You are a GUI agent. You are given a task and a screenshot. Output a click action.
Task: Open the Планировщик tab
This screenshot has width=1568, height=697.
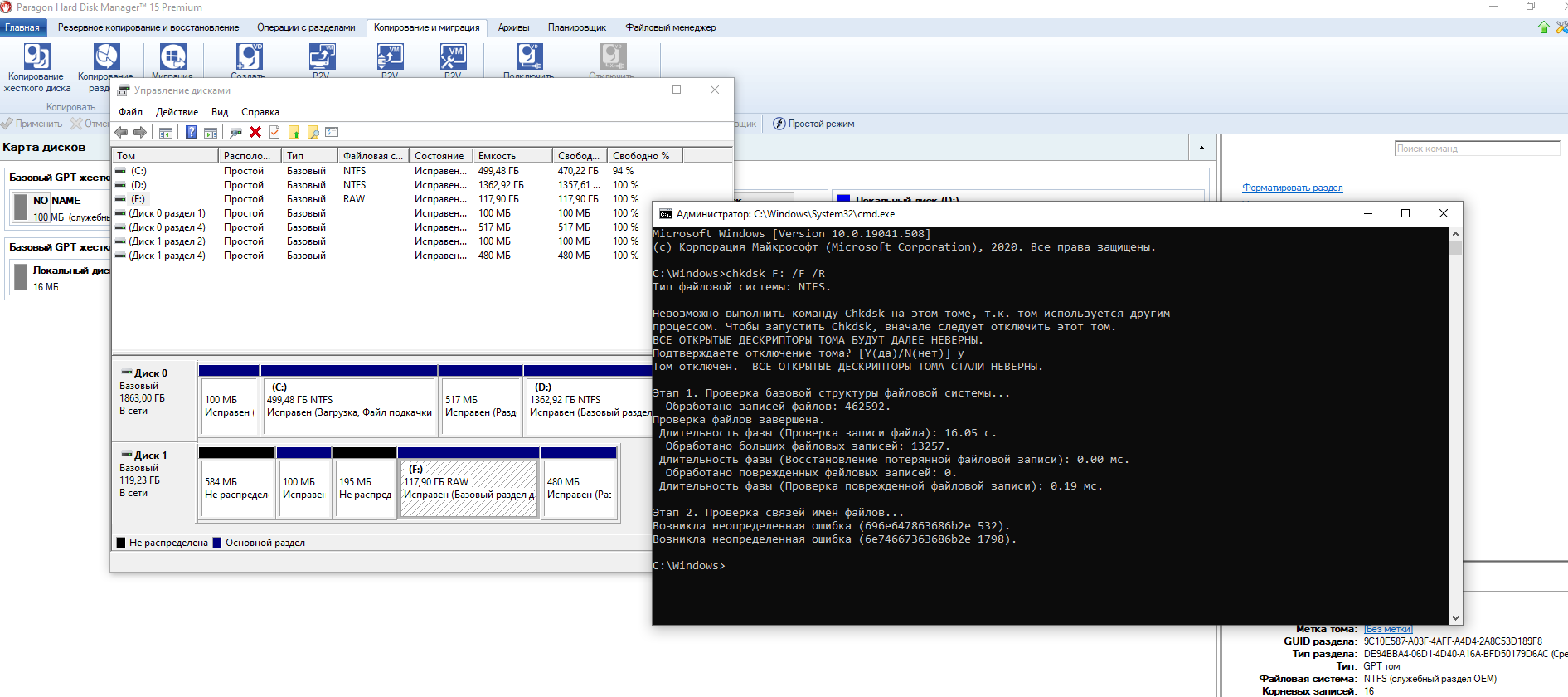[x=577, y=27]
